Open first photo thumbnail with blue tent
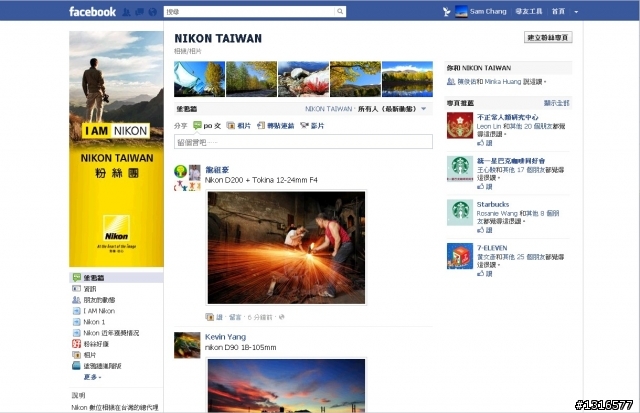The height and width of the screenshot is (413, 640). 199,79
